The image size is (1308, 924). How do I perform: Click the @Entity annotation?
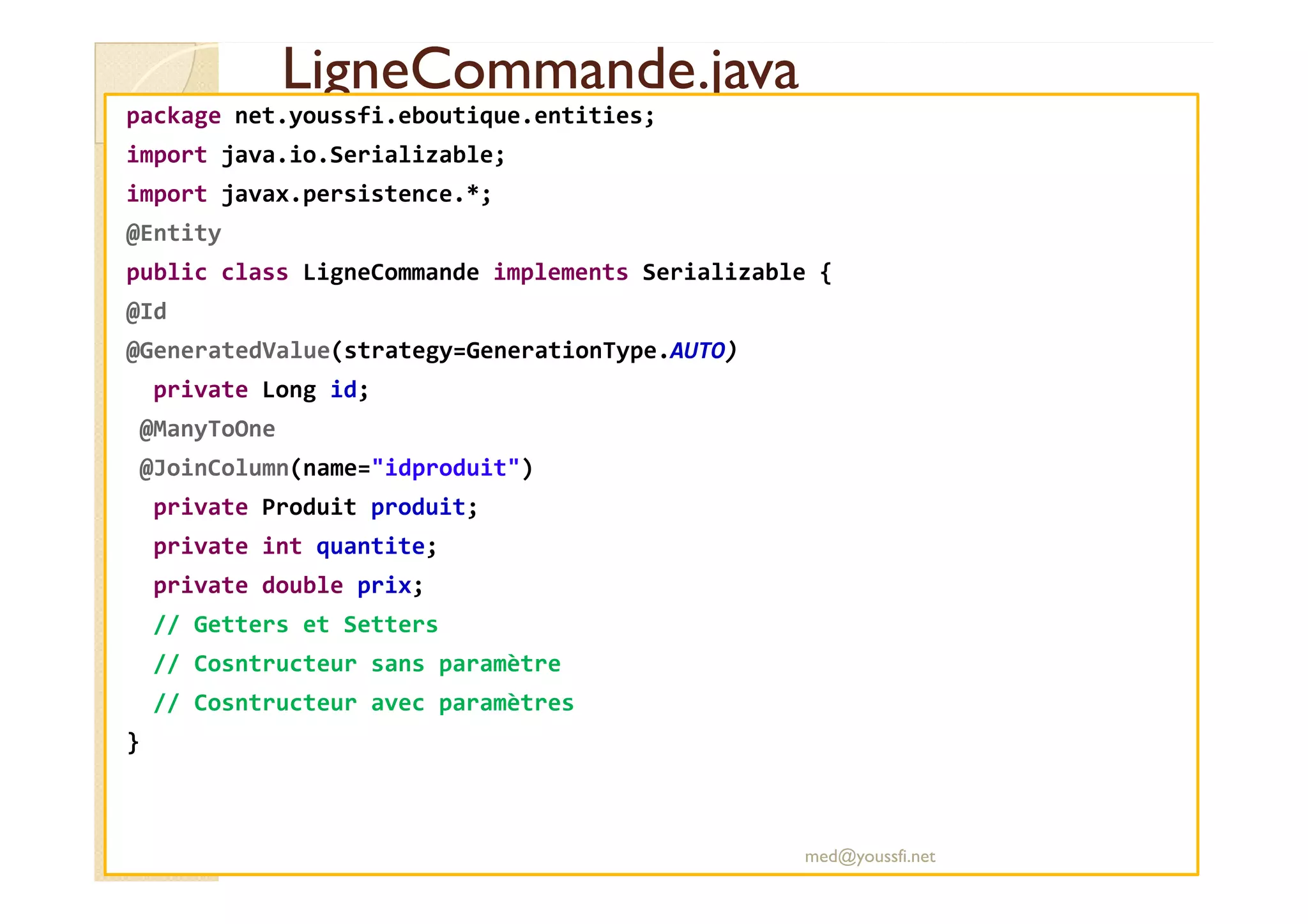pyautogui.click(x=174, y=234)
